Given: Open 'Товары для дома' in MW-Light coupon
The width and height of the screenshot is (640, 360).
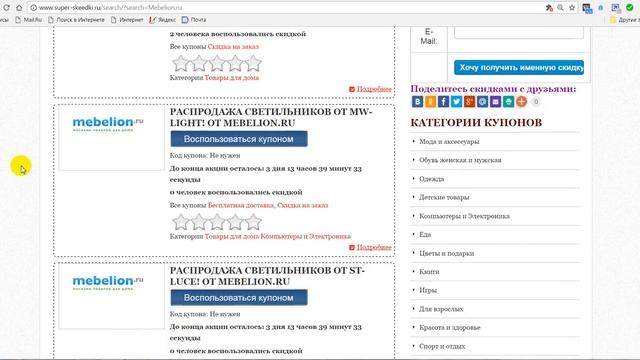Looking at the screenshot, I should pyautogui.click(x=231, y=236).
